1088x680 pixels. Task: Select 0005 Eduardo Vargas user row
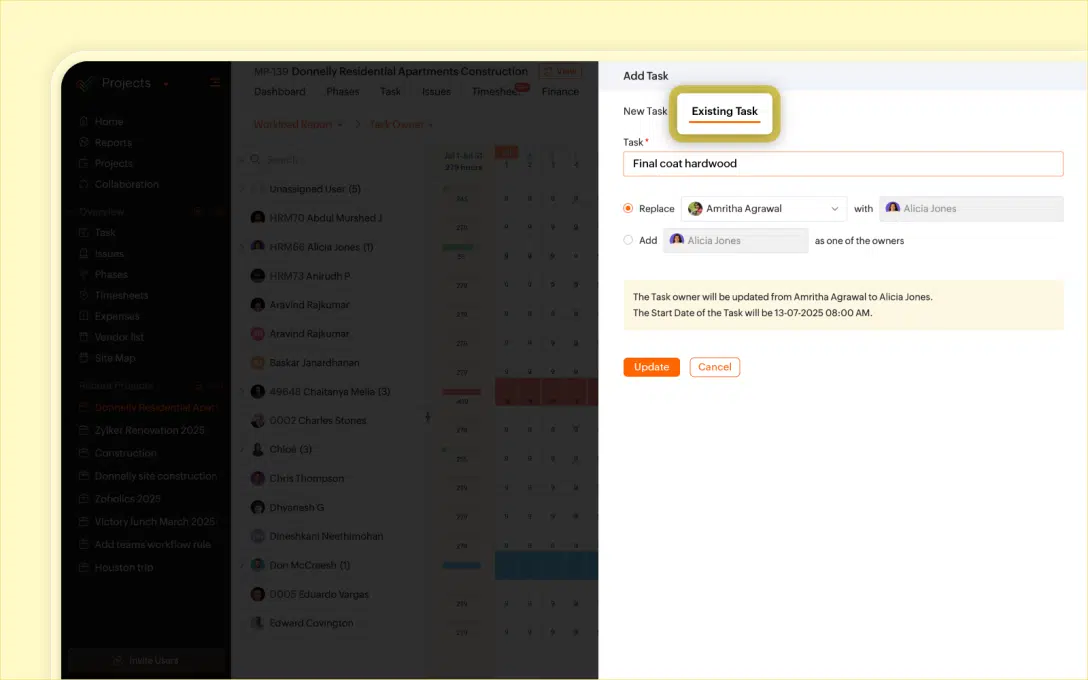[319, 595]
